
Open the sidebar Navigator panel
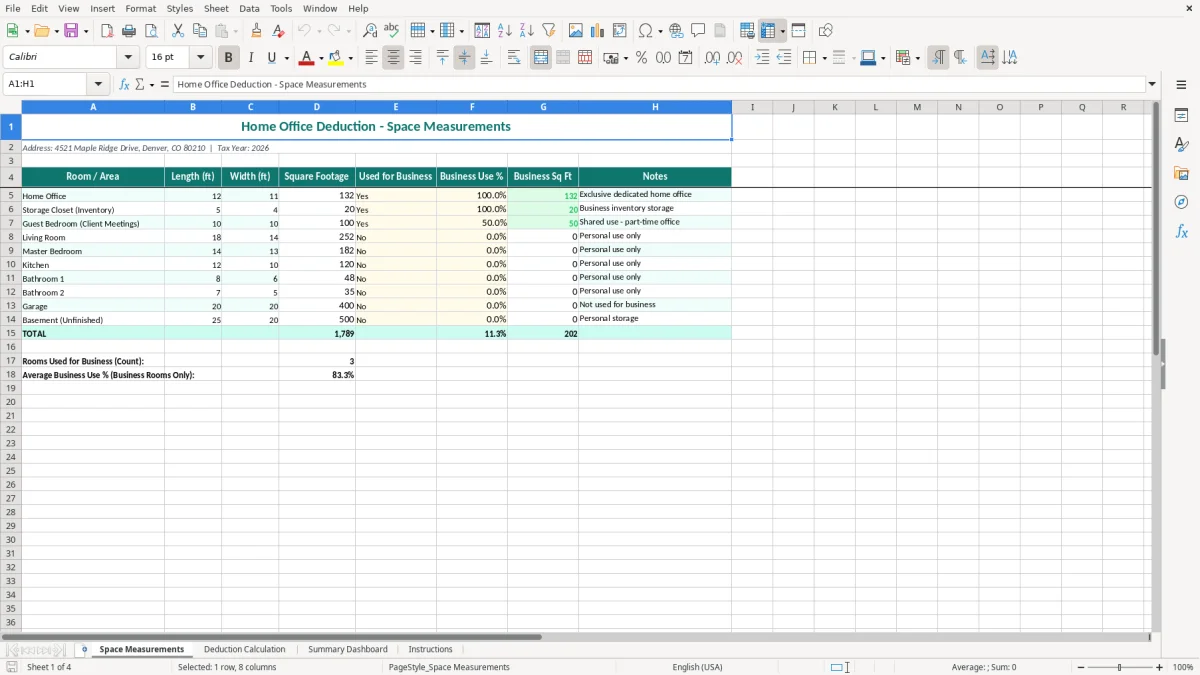click(x=1181, y=203)
